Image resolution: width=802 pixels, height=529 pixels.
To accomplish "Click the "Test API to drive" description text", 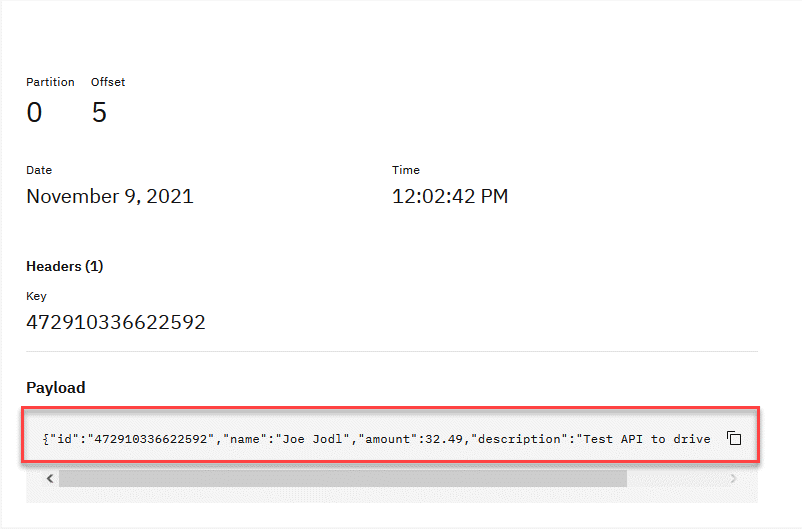I will coord(646,439).
